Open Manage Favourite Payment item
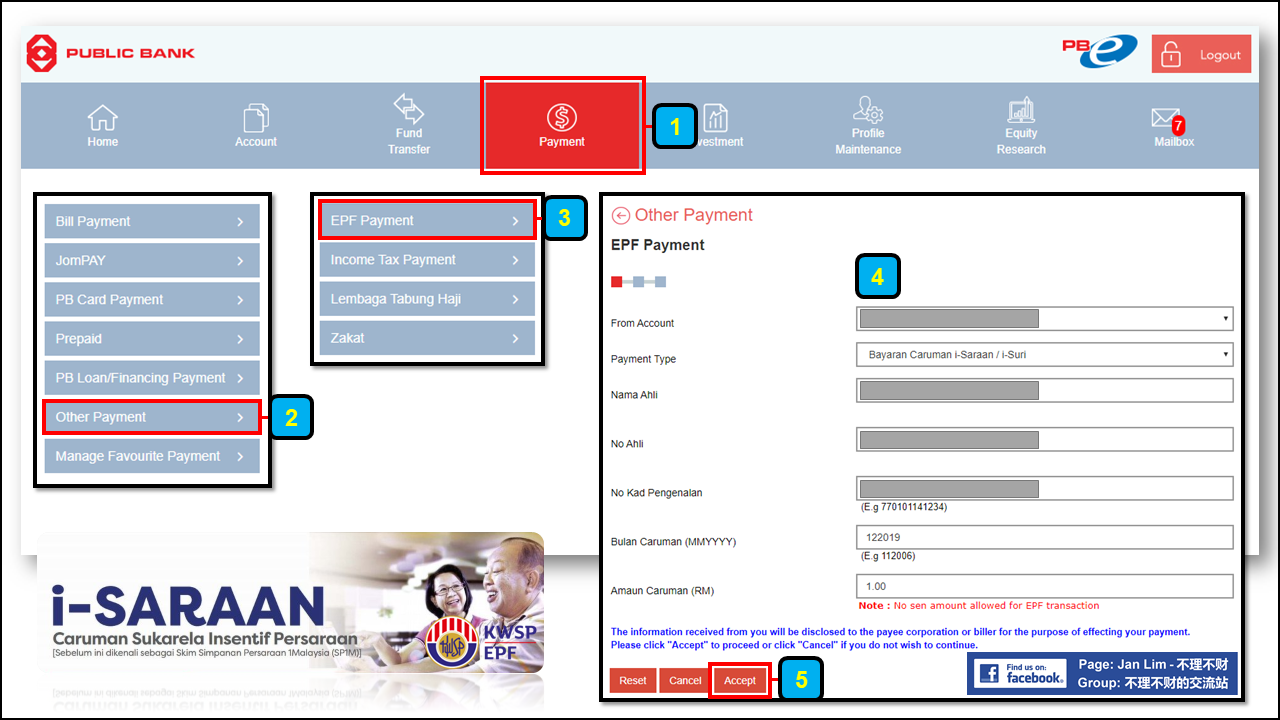The image size is (1280, 720). pyautogui.click(x=151, y=456)
